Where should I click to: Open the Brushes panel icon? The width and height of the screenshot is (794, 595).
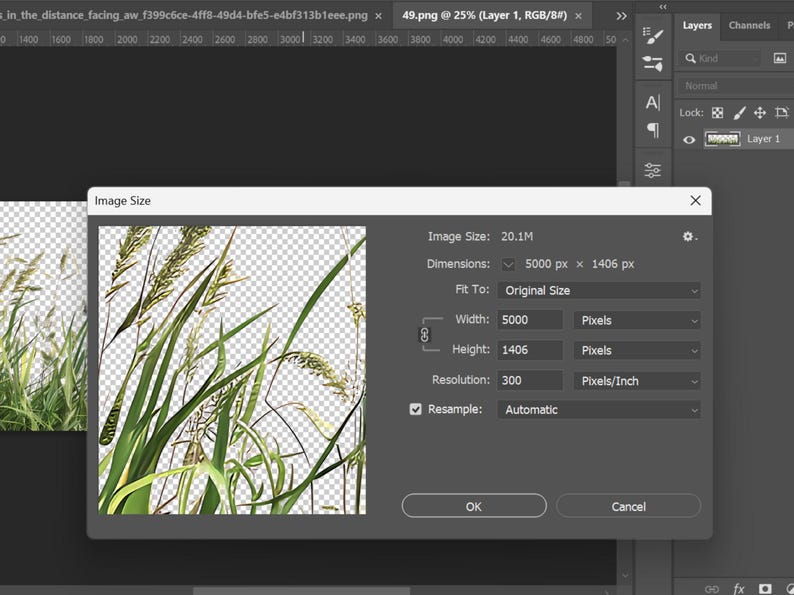coord(653,63)
